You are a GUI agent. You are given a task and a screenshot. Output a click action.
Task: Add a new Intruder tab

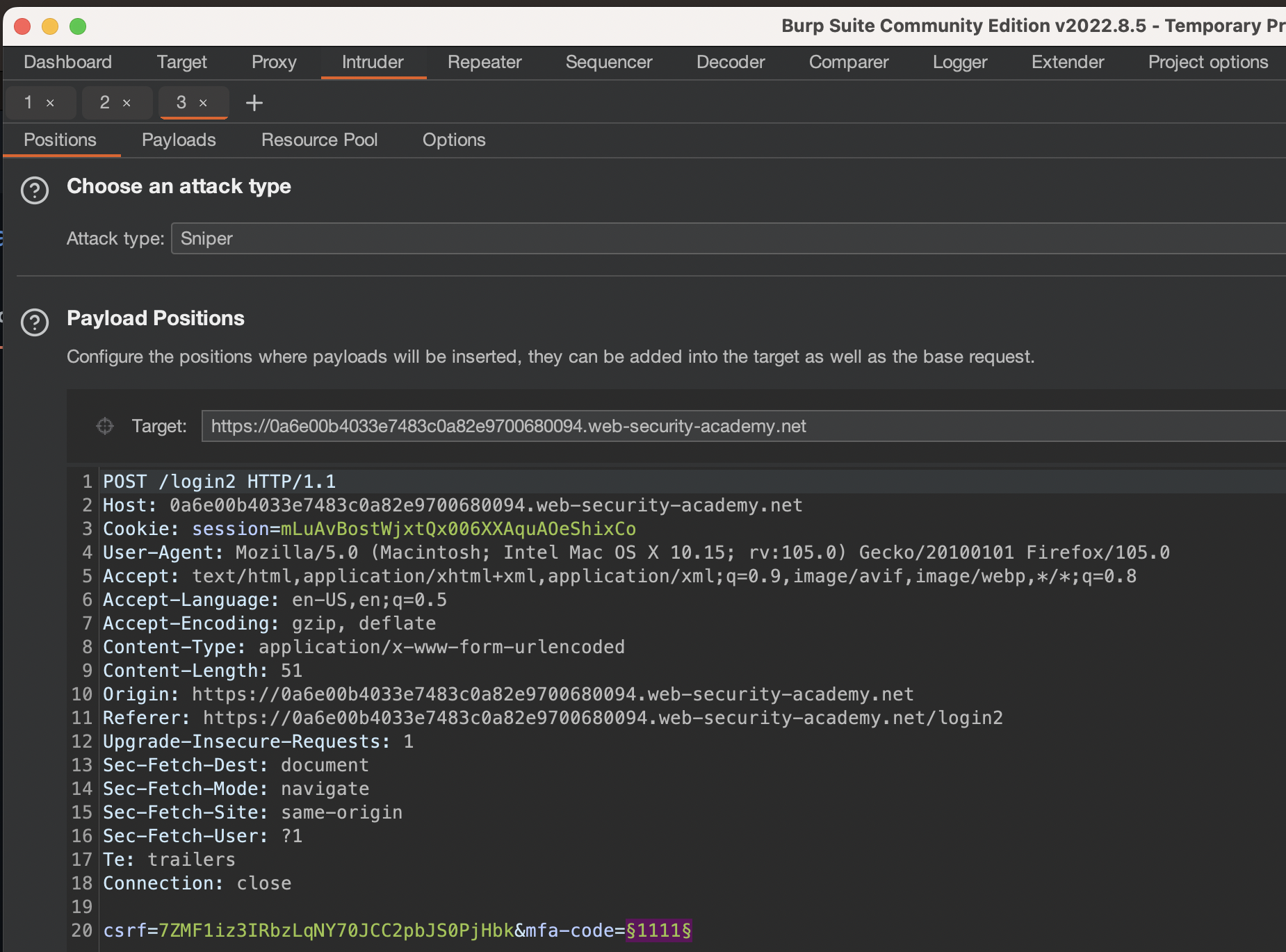254,103
